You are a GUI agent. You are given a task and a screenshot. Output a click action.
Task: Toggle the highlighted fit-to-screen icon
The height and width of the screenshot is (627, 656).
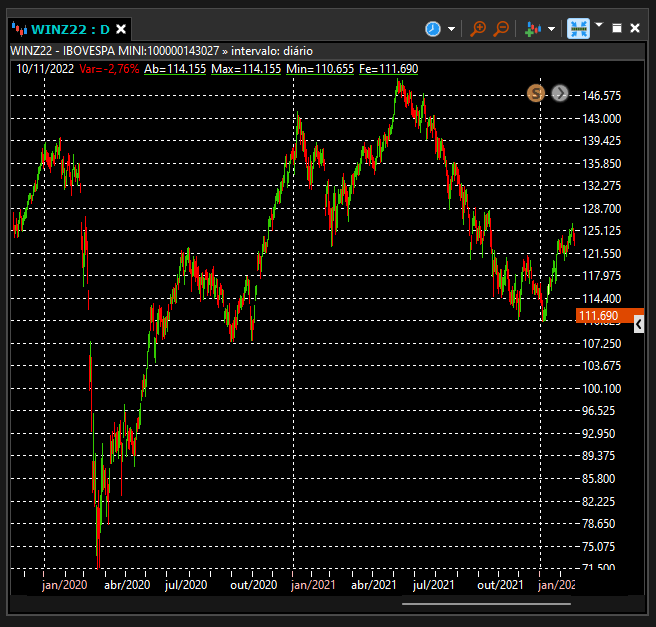[x=579, y=28]
